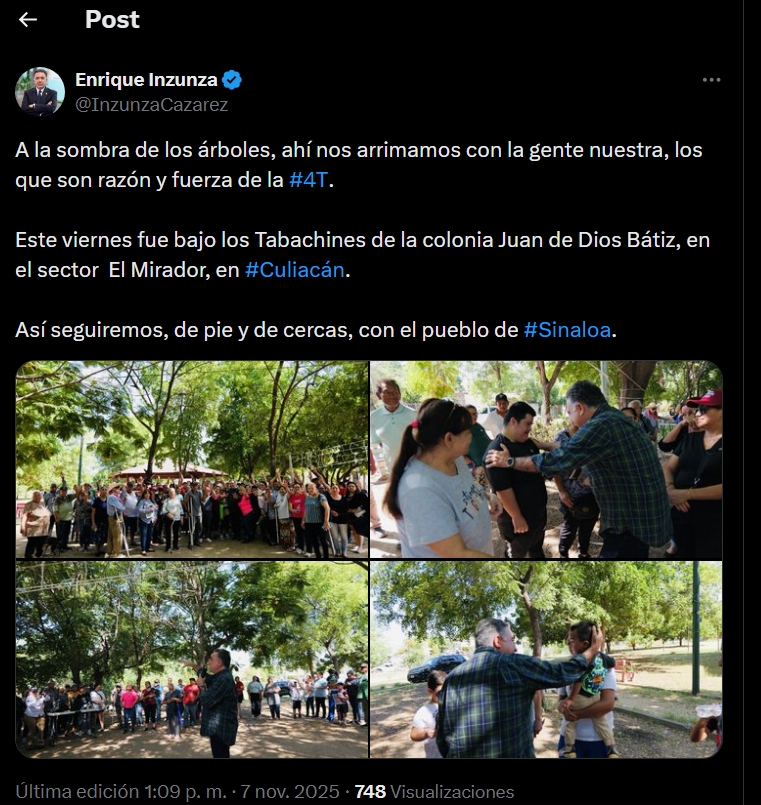Viewport: 761px width, 805px height.
Task: Open Enrique Inzunza's profile avatar
Action: [40, 92]
